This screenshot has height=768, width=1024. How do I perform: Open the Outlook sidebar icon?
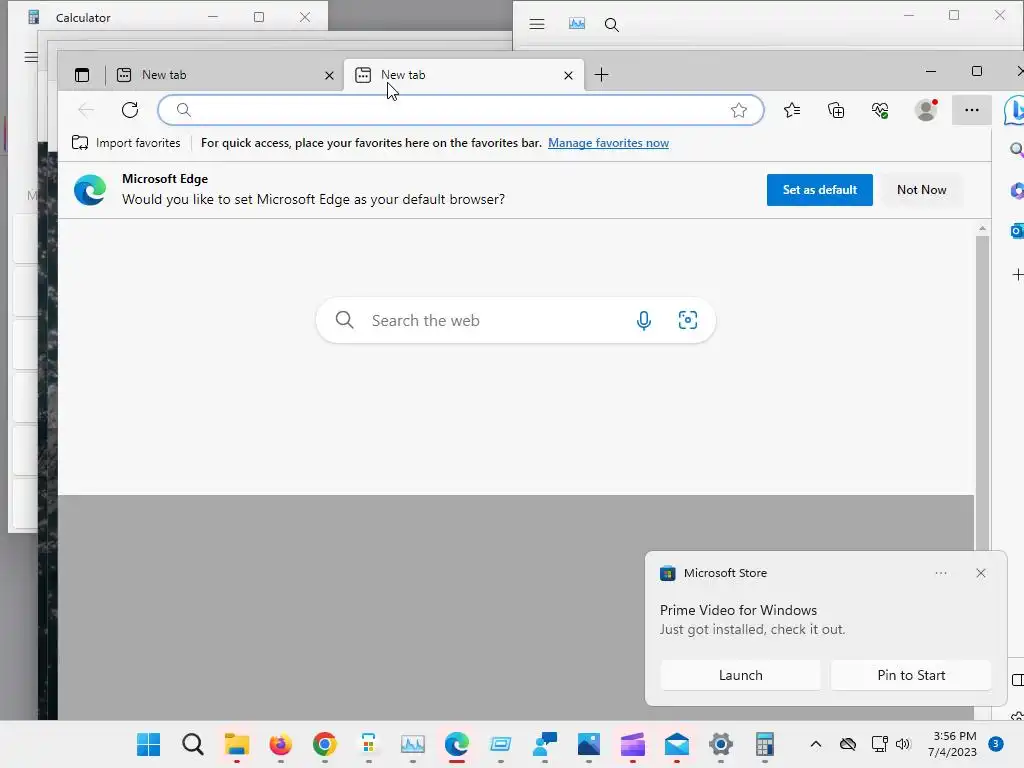(1016, 231)
